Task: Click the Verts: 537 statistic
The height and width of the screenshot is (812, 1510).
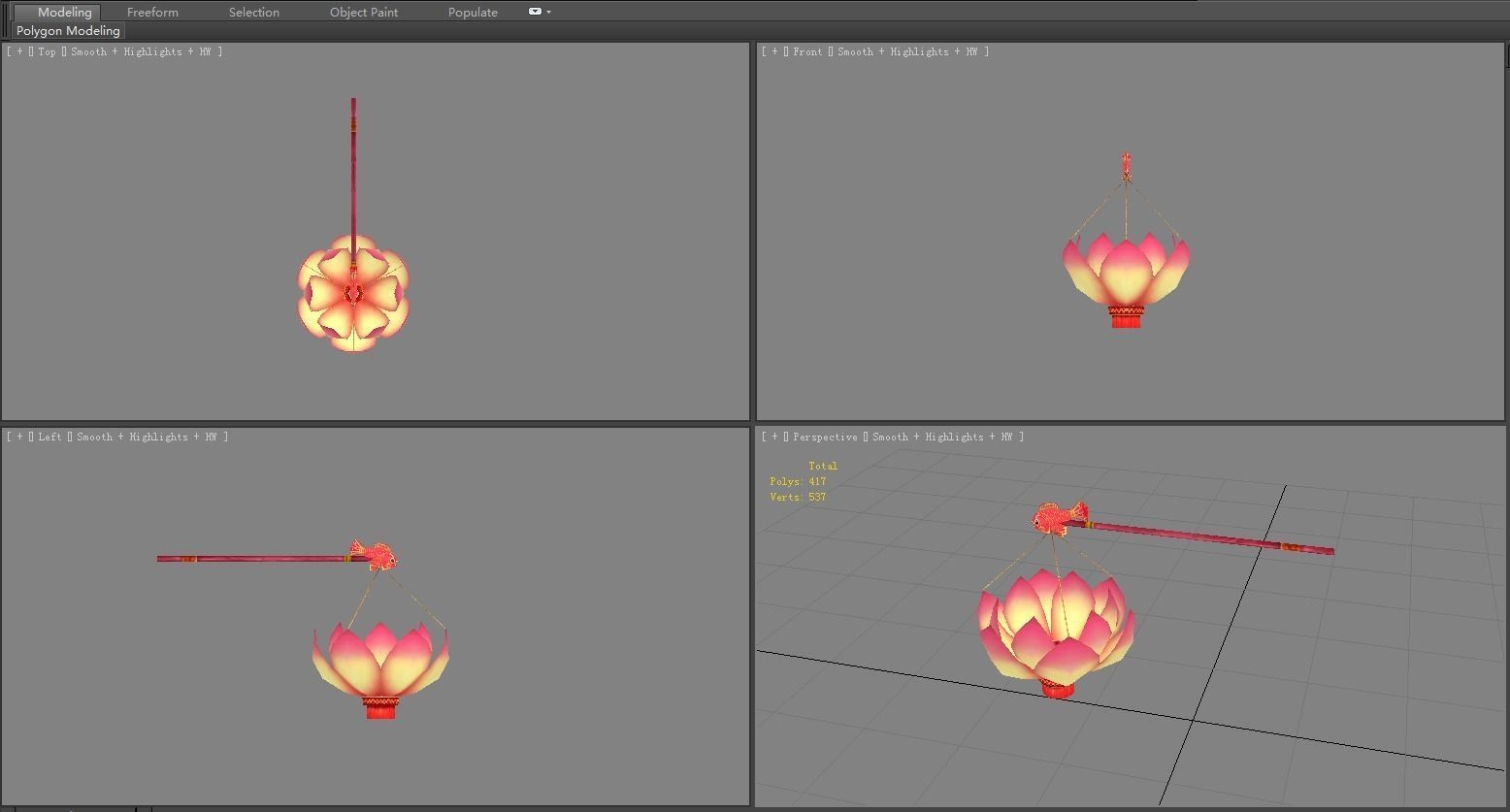Action: point(798,497)
